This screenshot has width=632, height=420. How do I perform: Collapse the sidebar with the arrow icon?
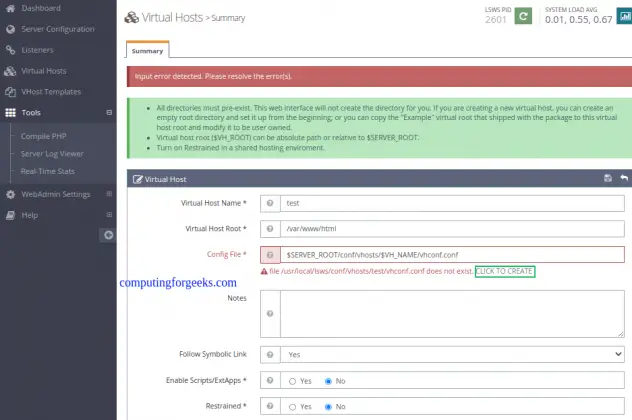pos(109,235)
